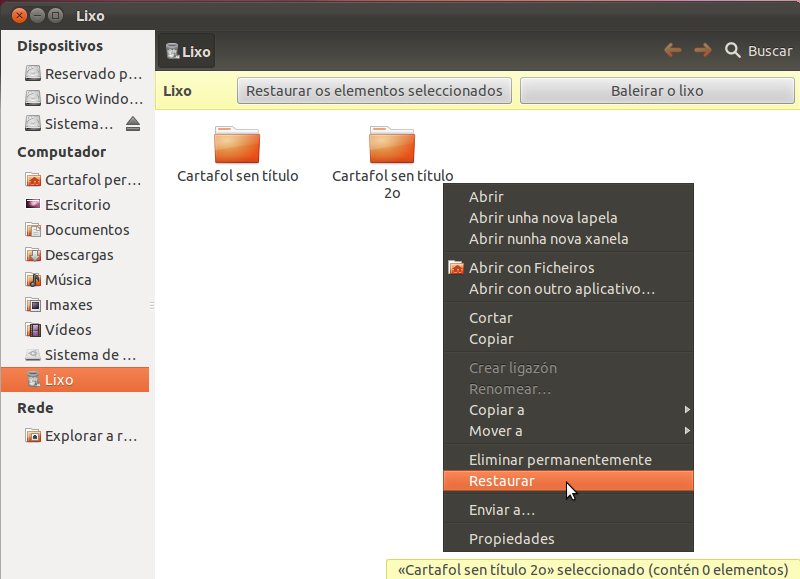
Task: Click the Sistema… drive icon in Dispositivos
Action: (x=33, y=123)
